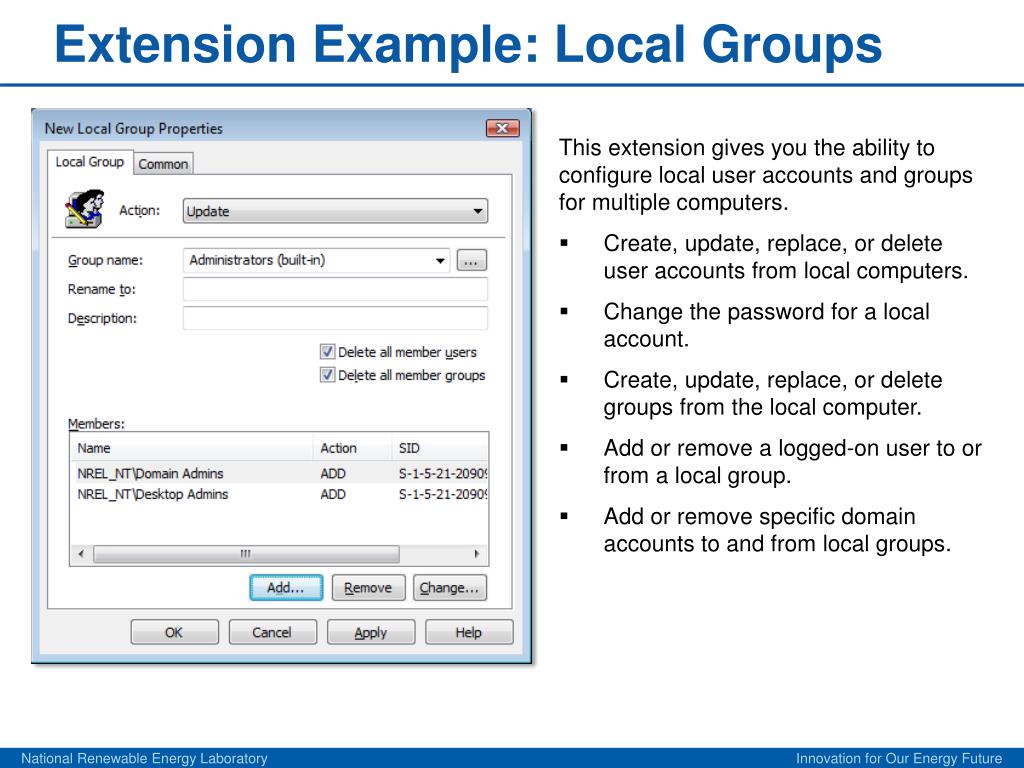The width and height of the screenshot is (1024, 768).
Task: Uncheck Delete all member users
Action: (327, 352)
